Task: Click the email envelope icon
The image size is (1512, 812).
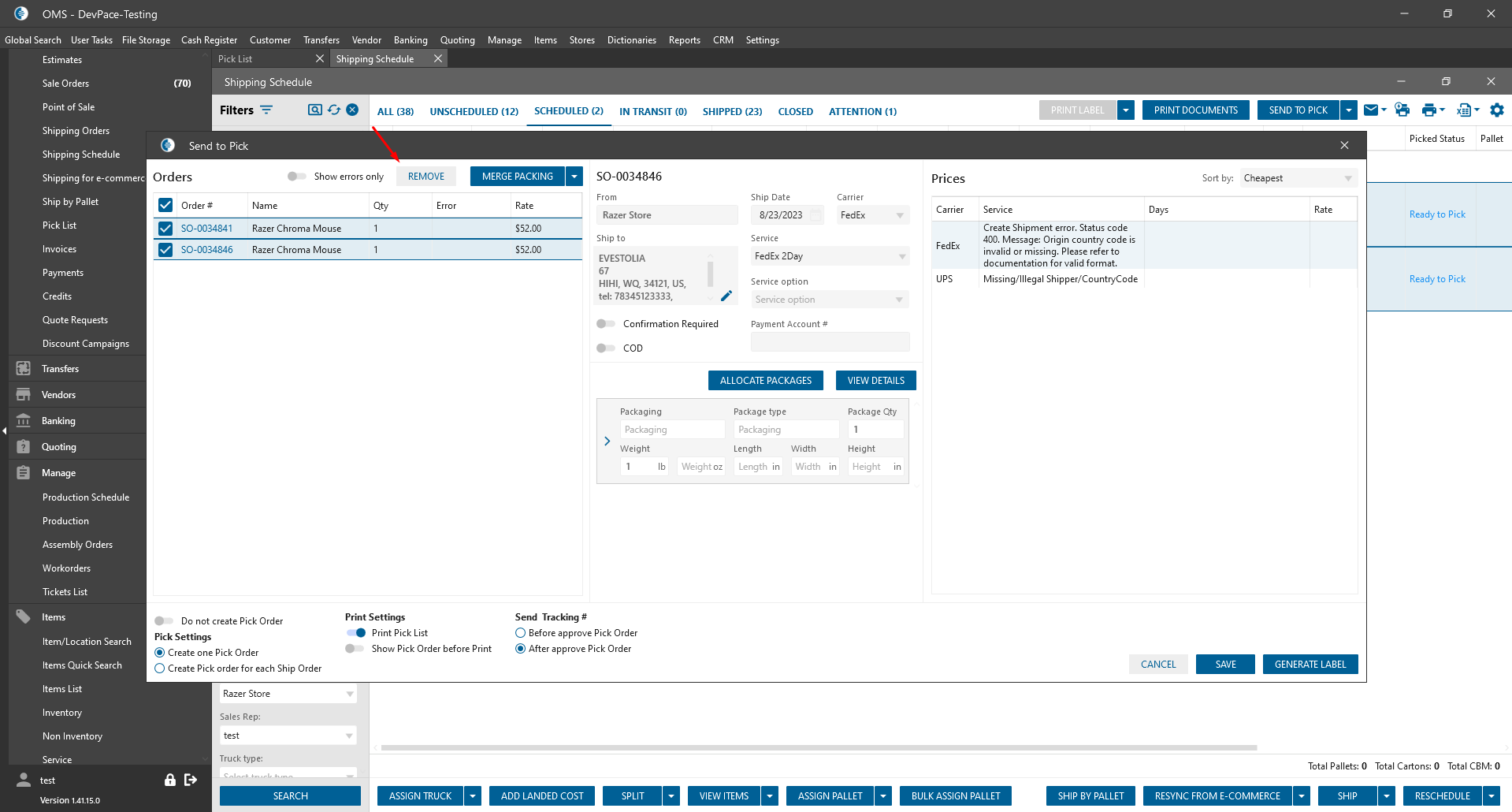Action: [x=1371, y=110]
